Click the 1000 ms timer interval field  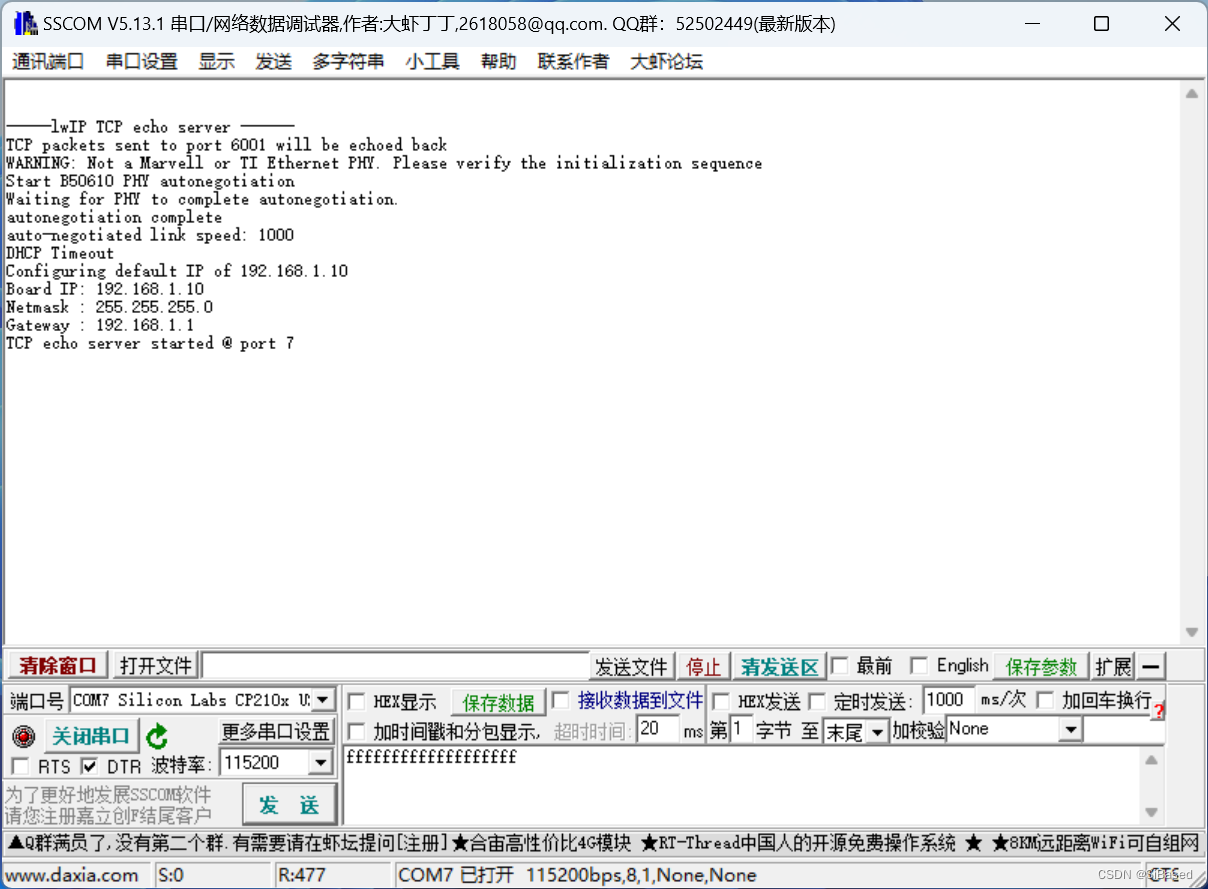point(947,700)
